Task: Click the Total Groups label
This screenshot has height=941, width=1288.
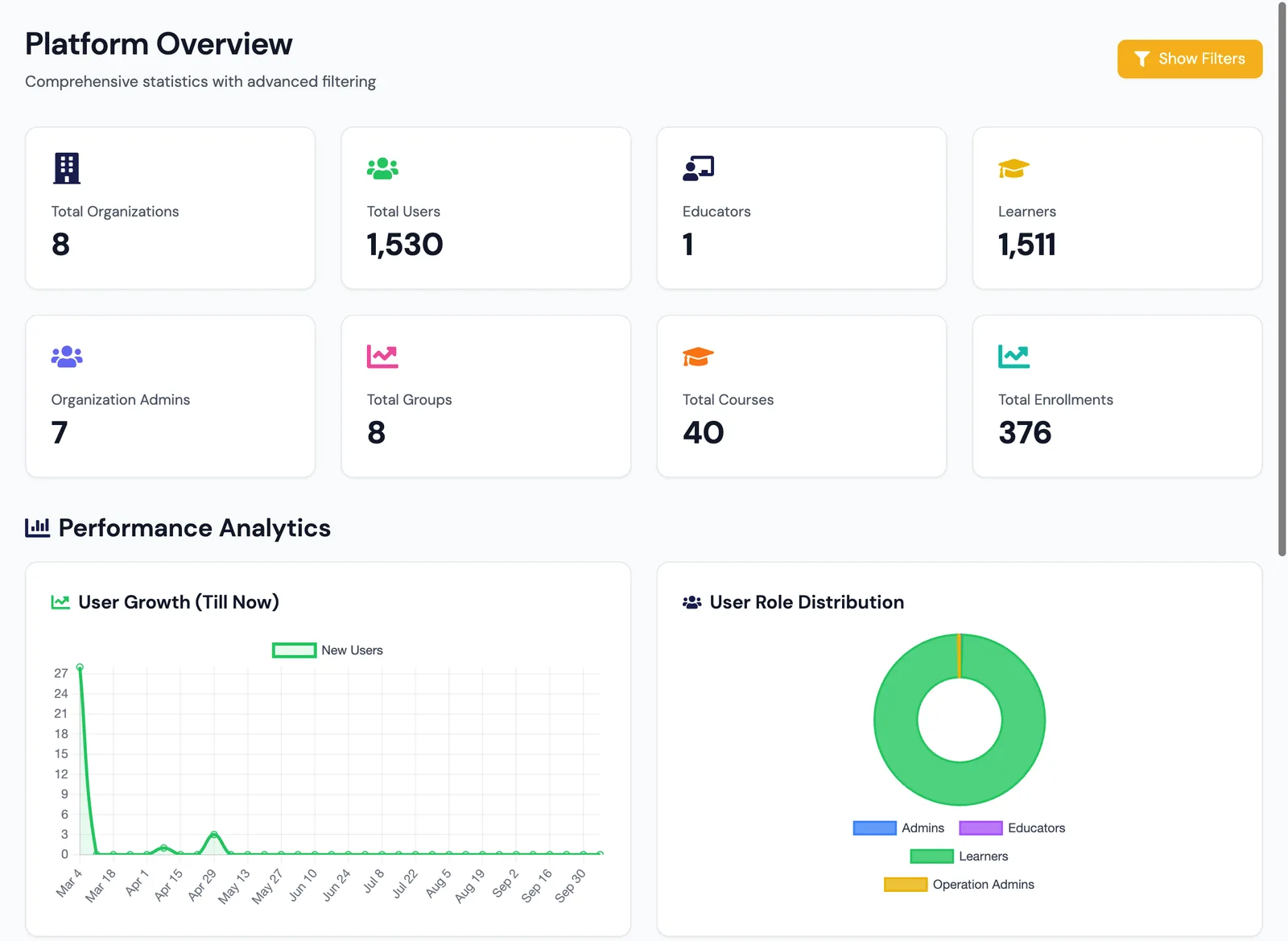Action: click(x=409, y=400)
